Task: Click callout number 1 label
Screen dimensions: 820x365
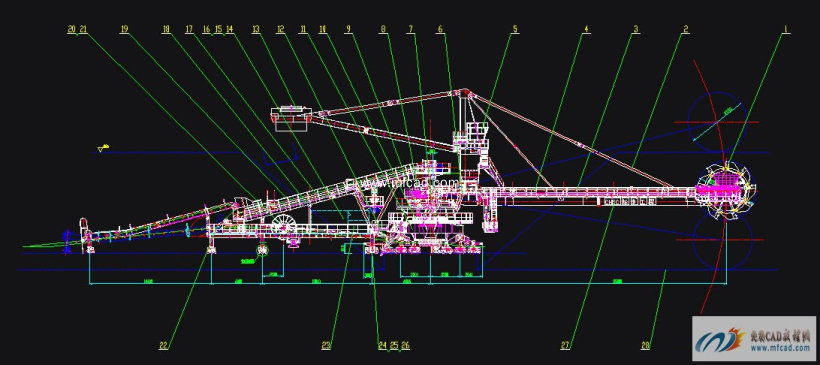Action: click(x=784, y=30)
